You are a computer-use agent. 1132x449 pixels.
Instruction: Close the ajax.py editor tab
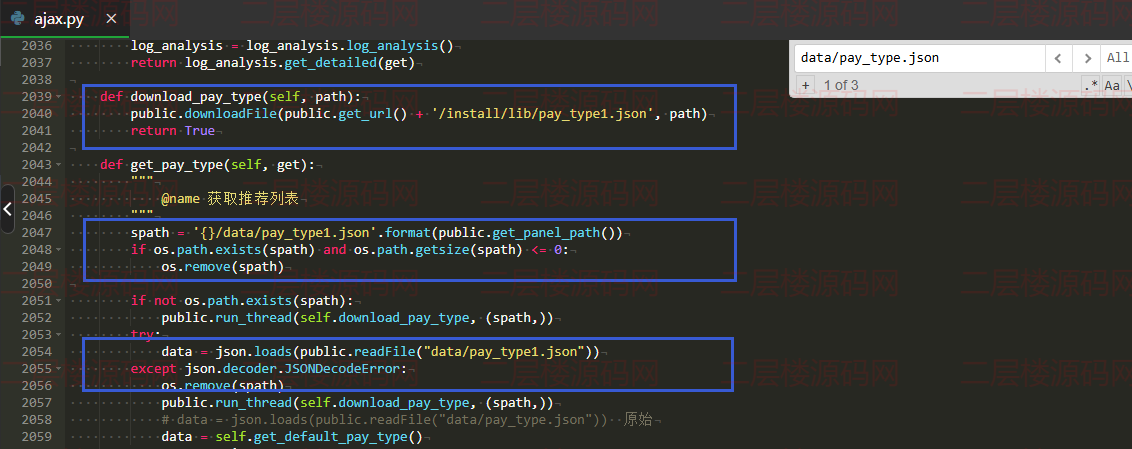[x=111, y=19]
